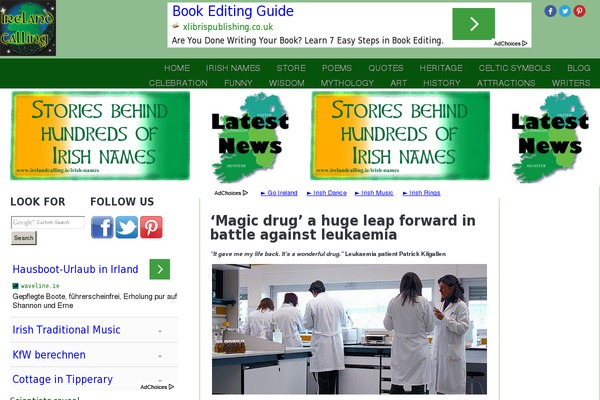Go to HOME in navigation bar
Viewport: 600px width, 400px height.
(x=177, y=68)
